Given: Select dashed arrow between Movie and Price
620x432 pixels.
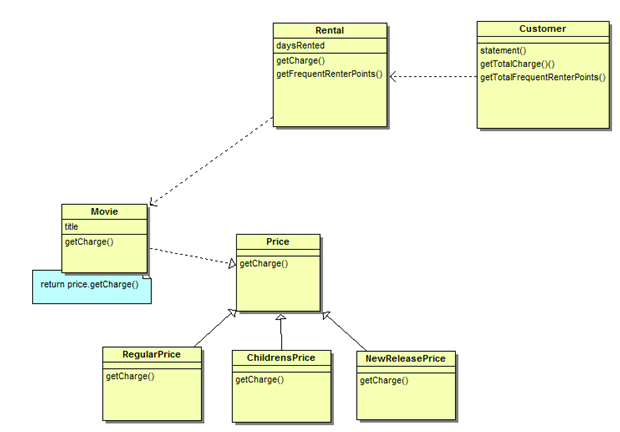Looking at the screenshot, I should tap(190, 255).
